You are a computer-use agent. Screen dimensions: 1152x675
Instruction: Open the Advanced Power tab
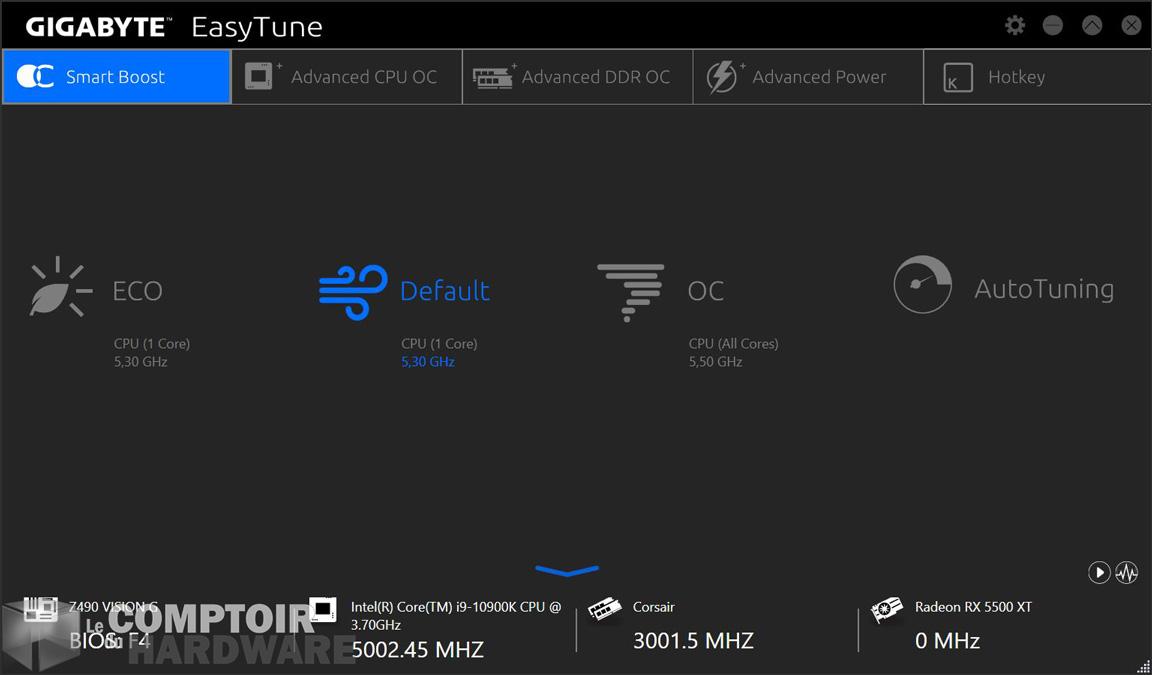808,76
